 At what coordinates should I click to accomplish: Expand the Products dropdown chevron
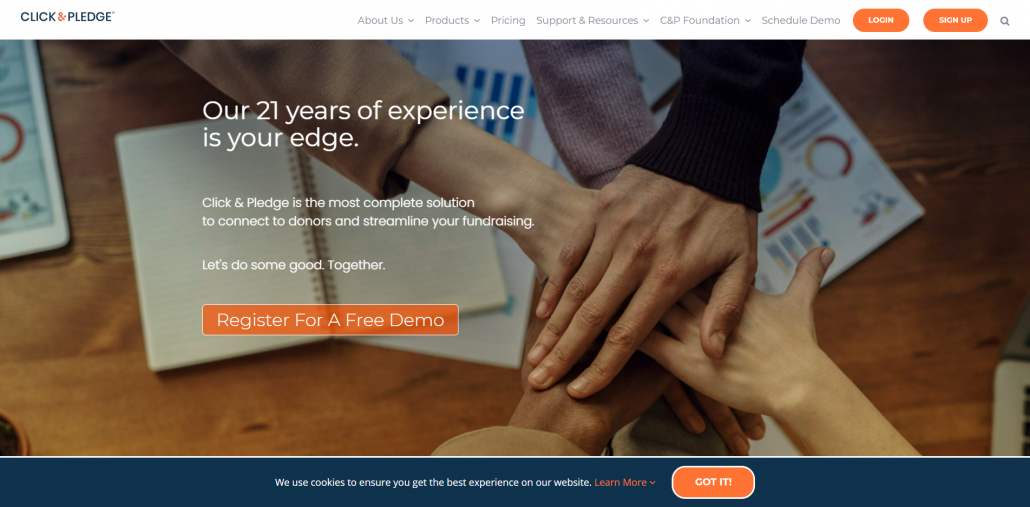(476, 21)
